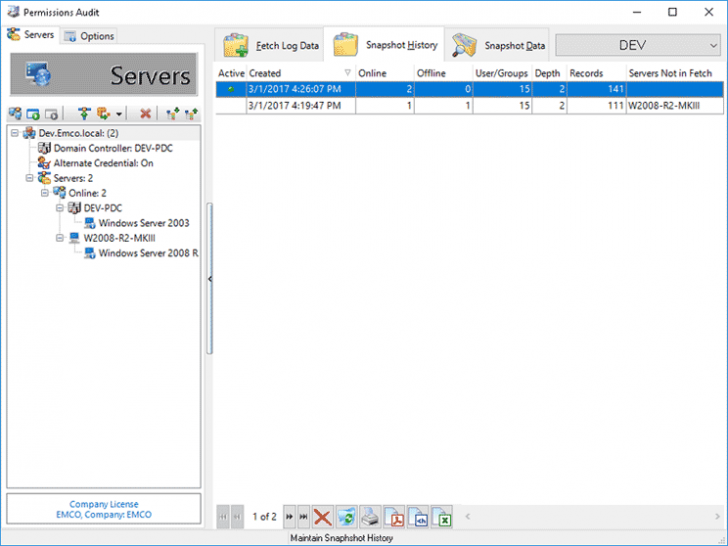
Task: Select the DEV-PDC server tree item
Action: coord(103,208)
